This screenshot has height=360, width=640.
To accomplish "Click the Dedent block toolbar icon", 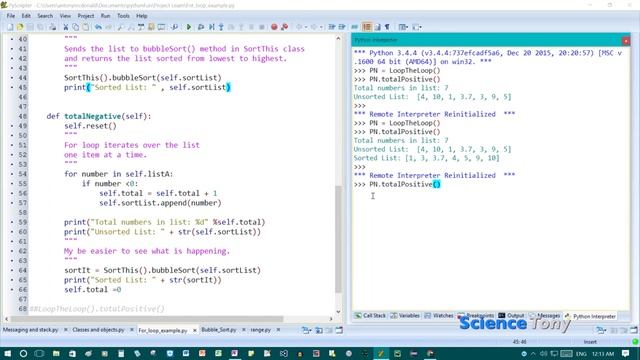I will coord(342,27).
